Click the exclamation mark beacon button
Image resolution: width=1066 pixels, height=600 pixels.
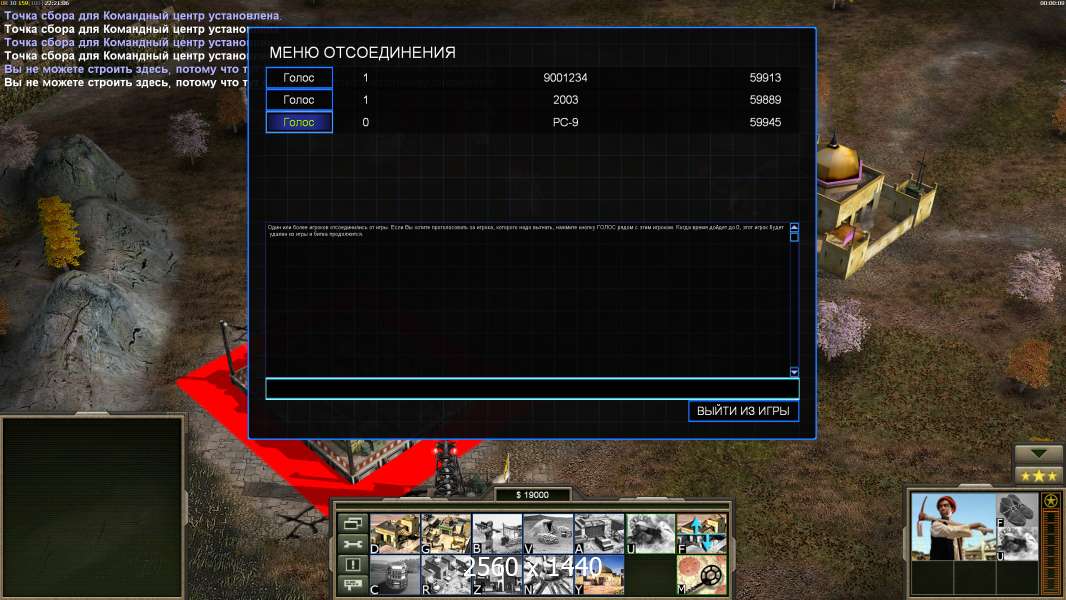point(353,564)
